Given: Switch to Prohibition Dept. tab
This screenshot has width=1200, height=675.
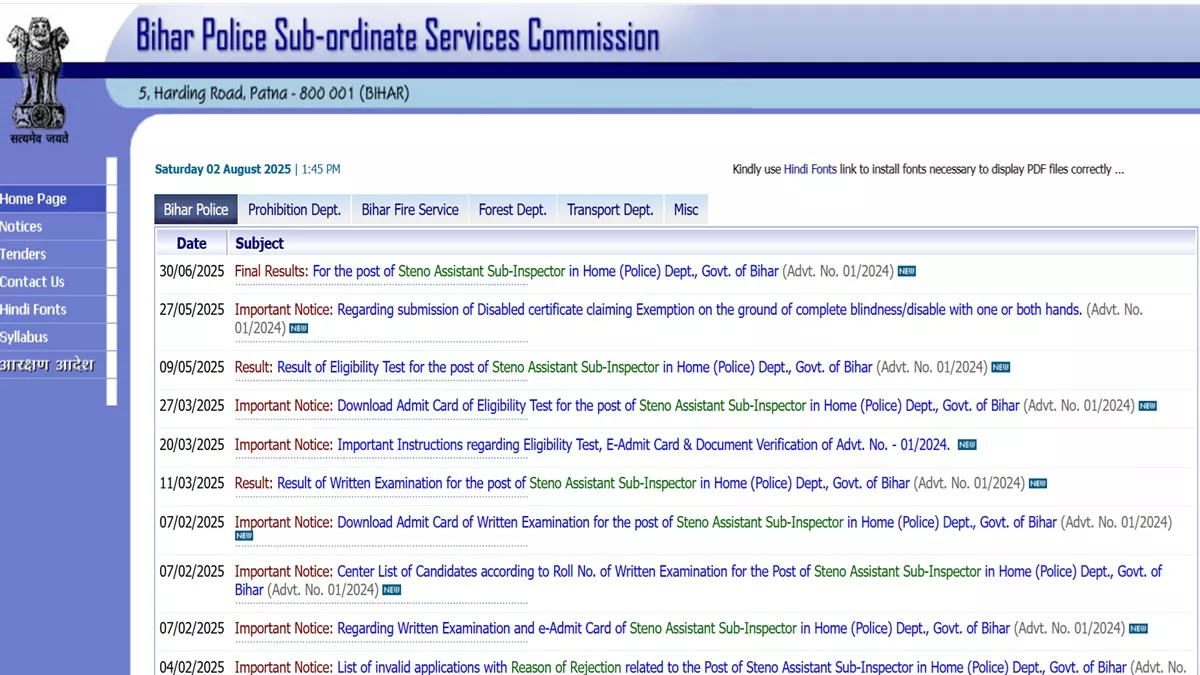Looking at the screenshot, I should click(294, 209).
